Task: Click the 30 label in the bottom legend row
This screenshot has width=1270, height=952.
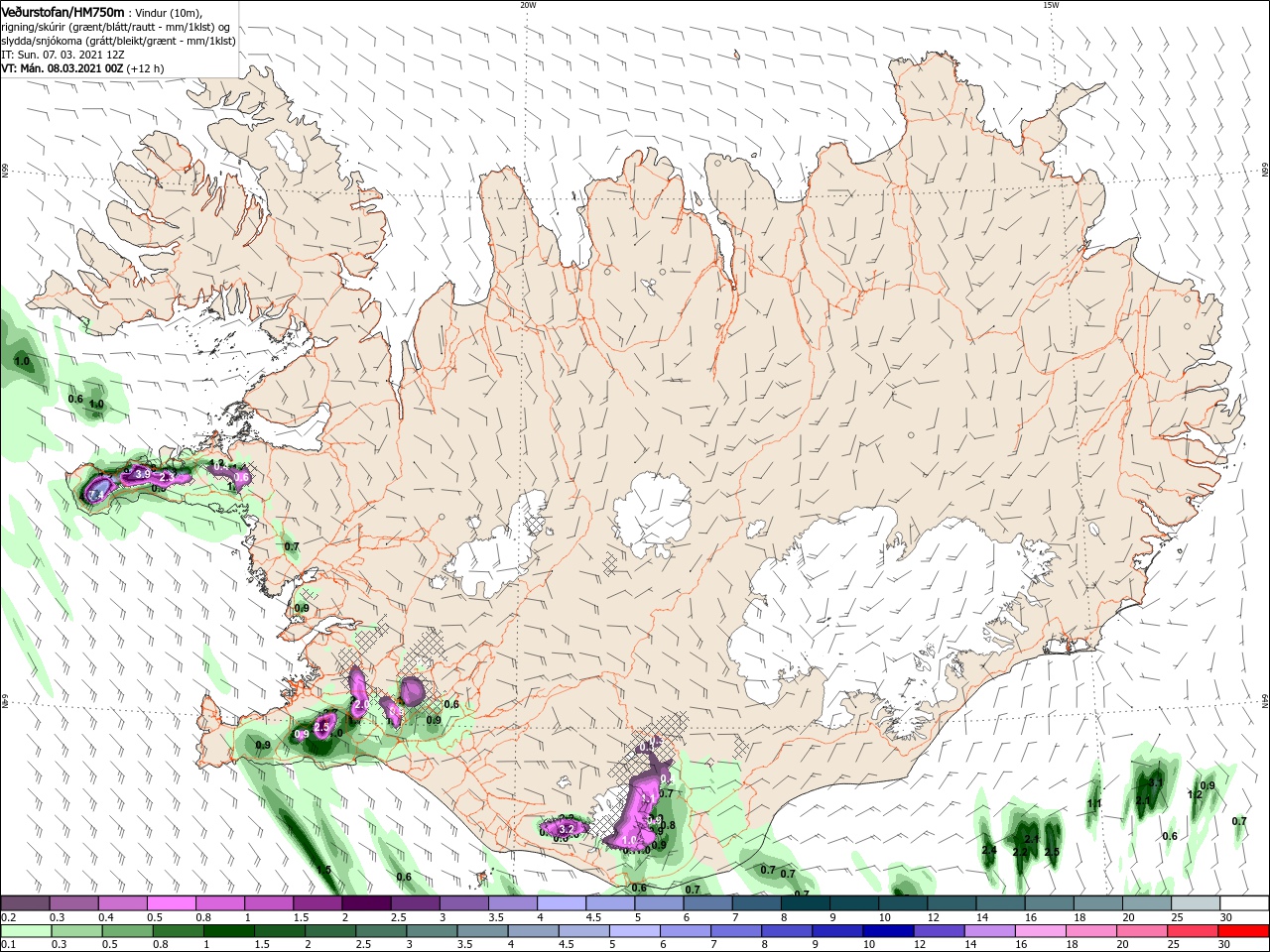Action: pyautogui.click(x=1226, y=945)
